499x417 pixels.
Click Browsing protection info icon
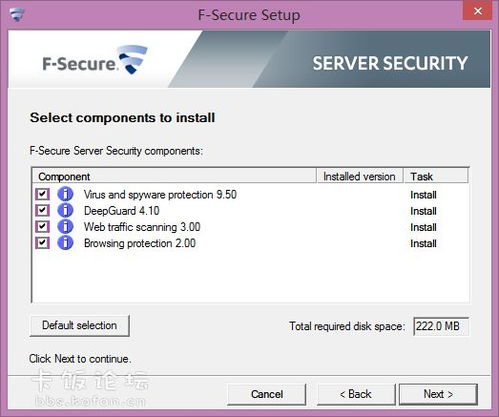pos(65,243)
